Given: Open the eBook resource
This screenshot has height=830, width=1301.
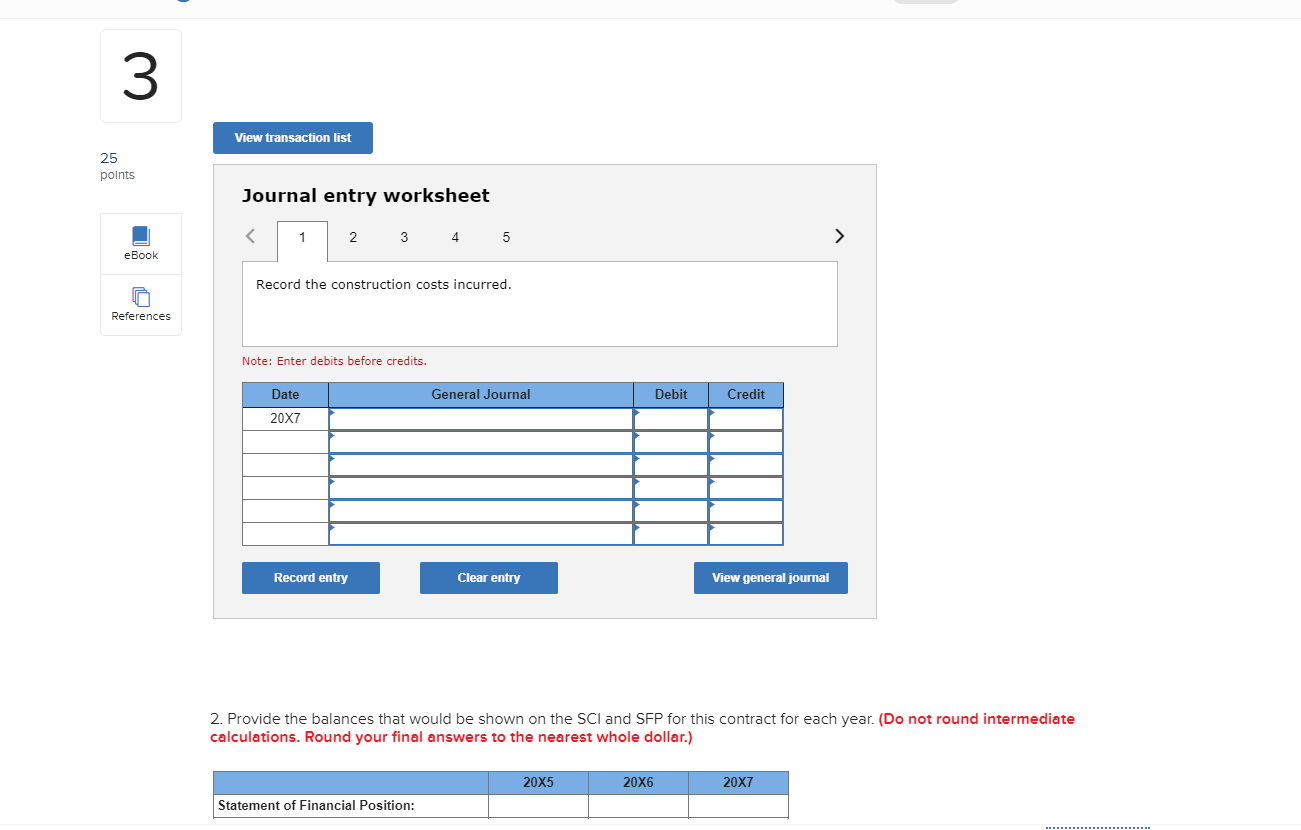Looking at the screenshot, I should click(140, 243).
